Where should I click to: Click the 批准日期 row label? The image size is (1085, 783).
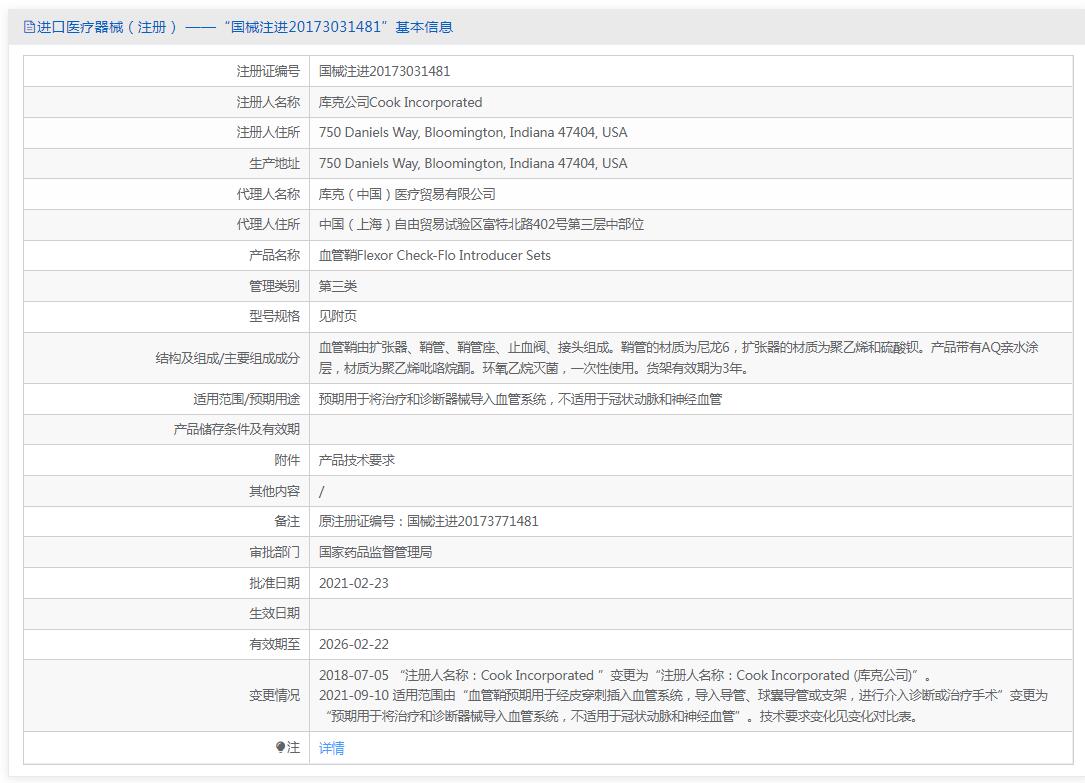(x=275, y=583)
